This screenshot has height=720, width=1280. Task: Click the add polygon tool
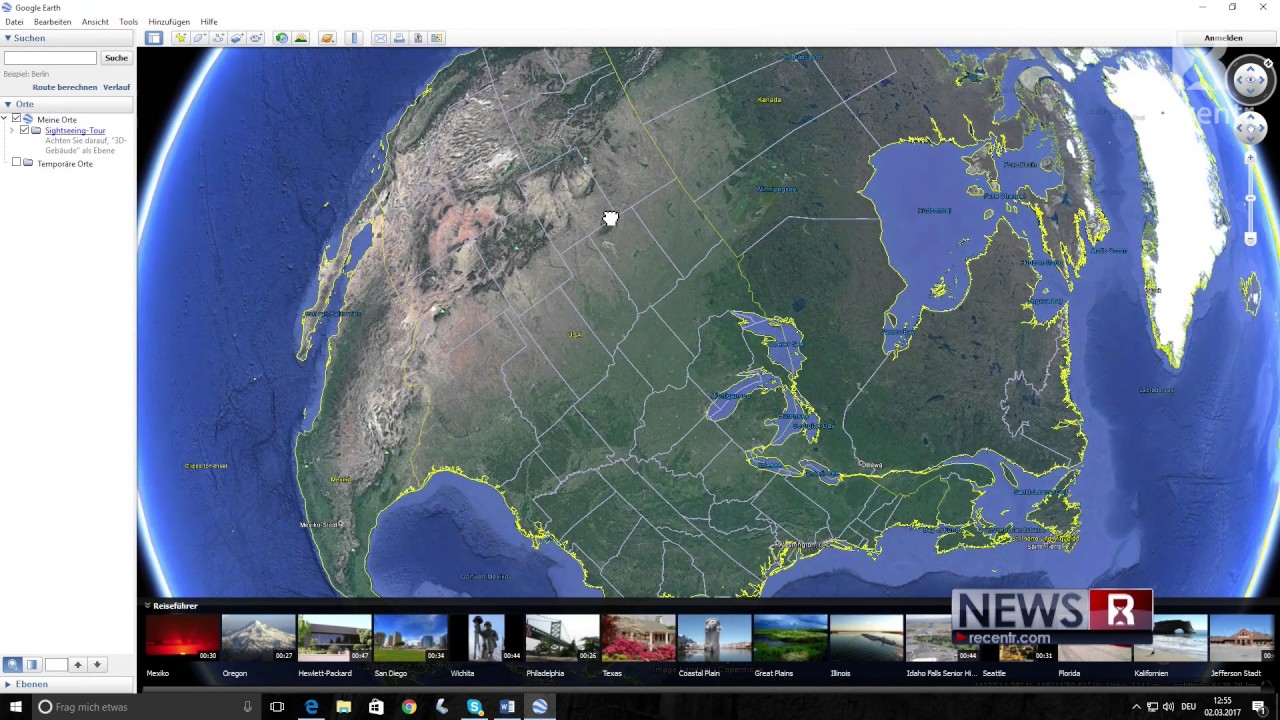[x=199, y=38]
